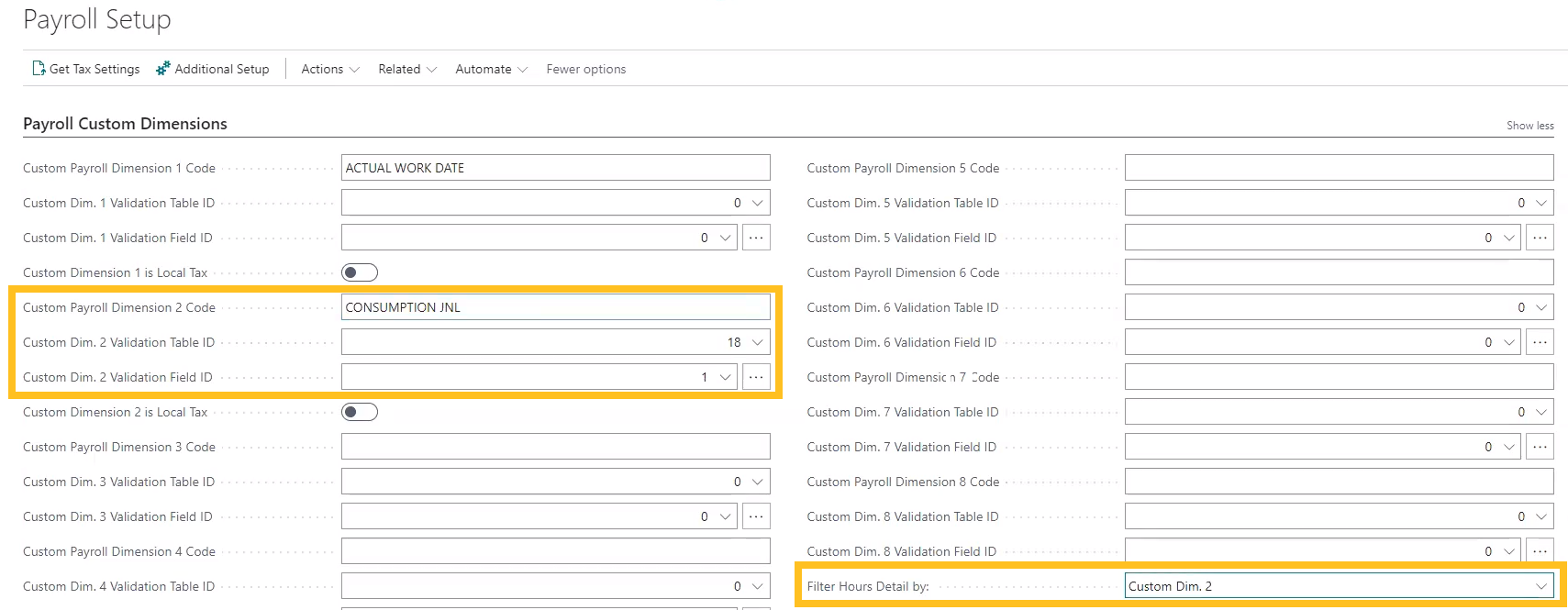The height and width of the screenshot is (610, 1568).
Task: Click the Fewer options button
Action: (585, 69)
